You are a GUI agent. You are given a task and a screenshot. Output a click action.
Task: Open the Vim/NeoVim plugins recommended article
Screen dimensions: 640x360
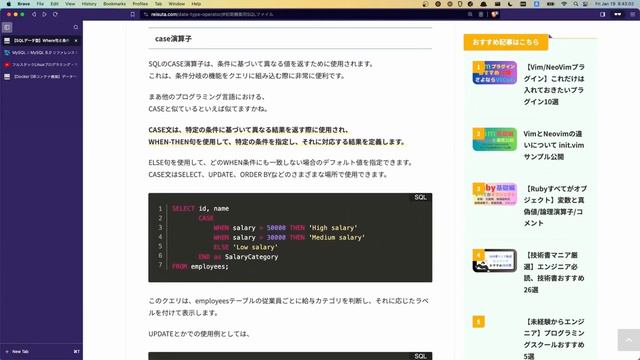(554, 84)
